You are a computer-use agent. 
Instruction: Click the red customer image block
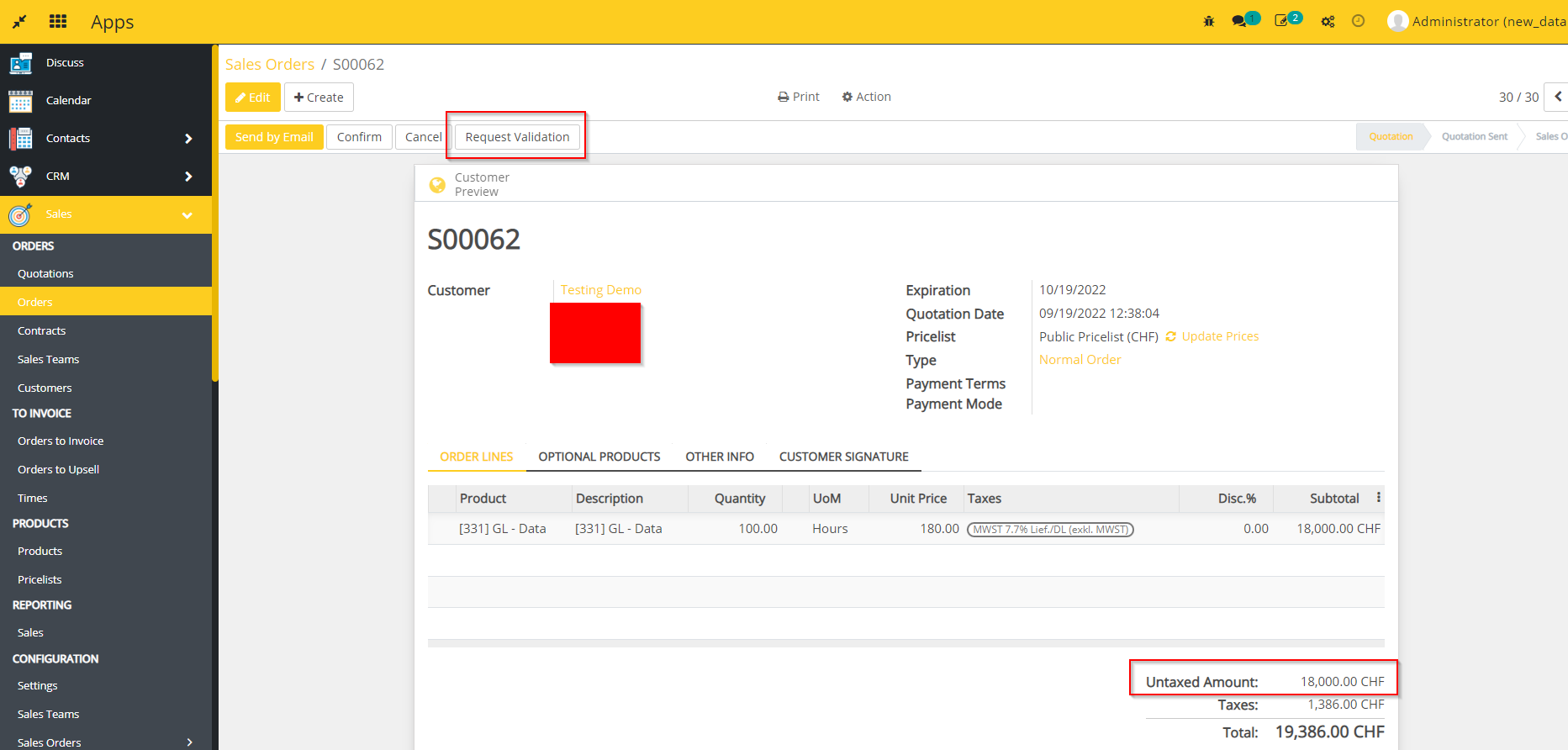pyautogui.click(x=595, y=333)
